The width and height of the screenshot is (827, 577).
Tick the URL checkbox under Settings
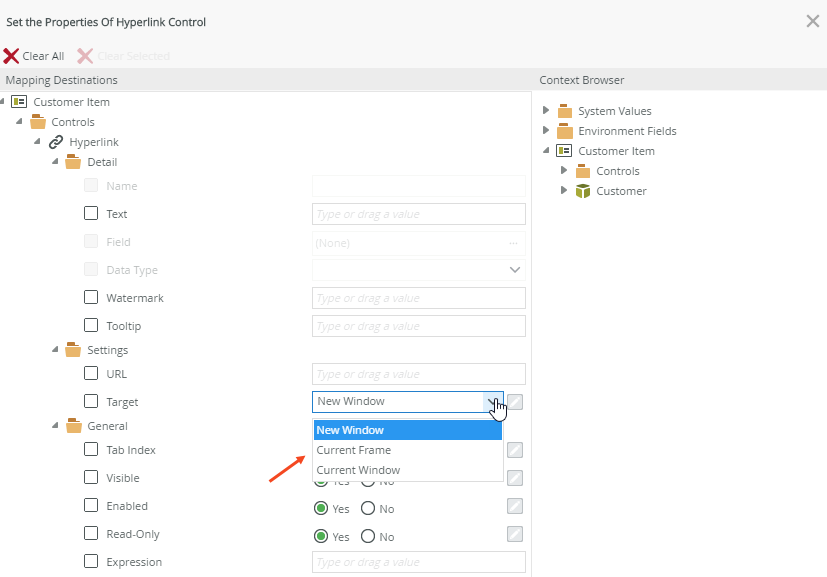91,374
